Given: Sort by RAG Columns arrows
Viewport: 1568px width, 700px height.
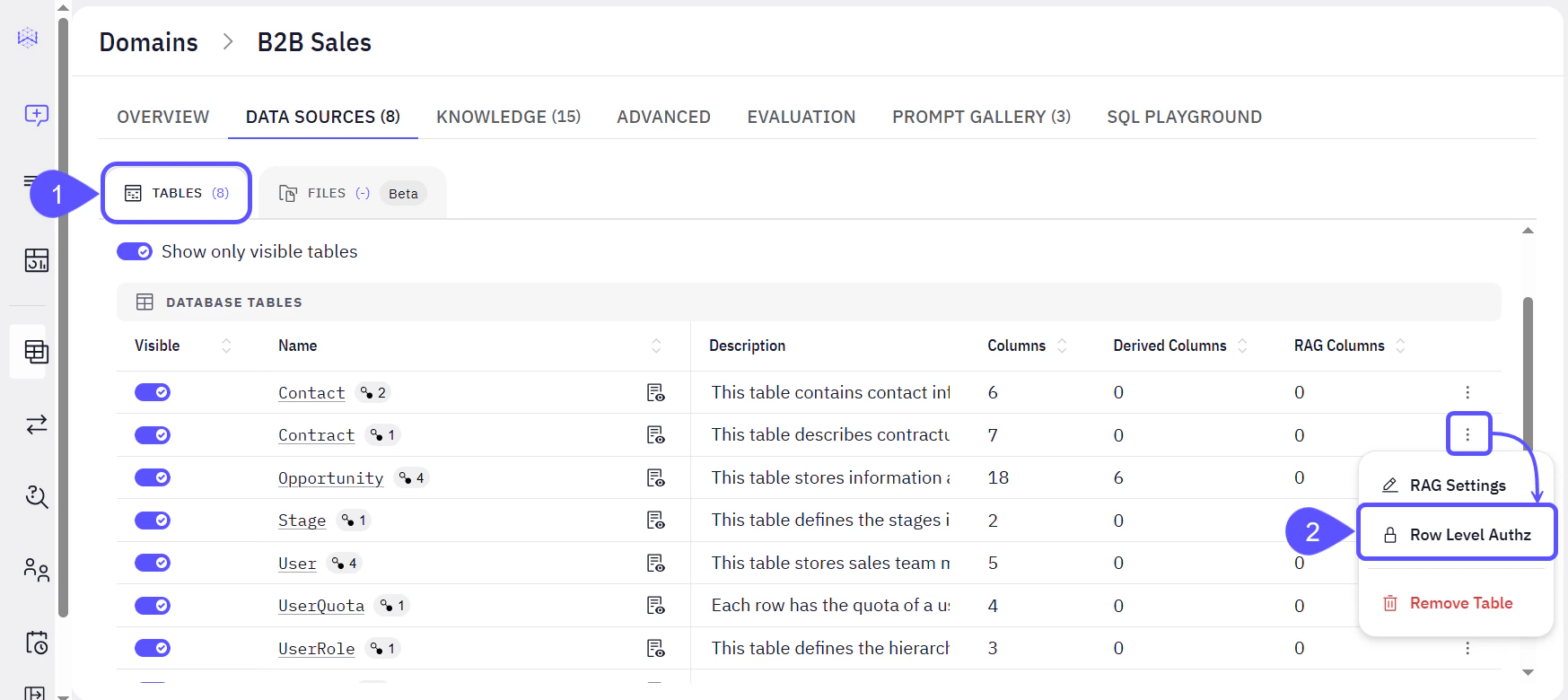Looking at the screenshot, I should (x=1400, y=346).
